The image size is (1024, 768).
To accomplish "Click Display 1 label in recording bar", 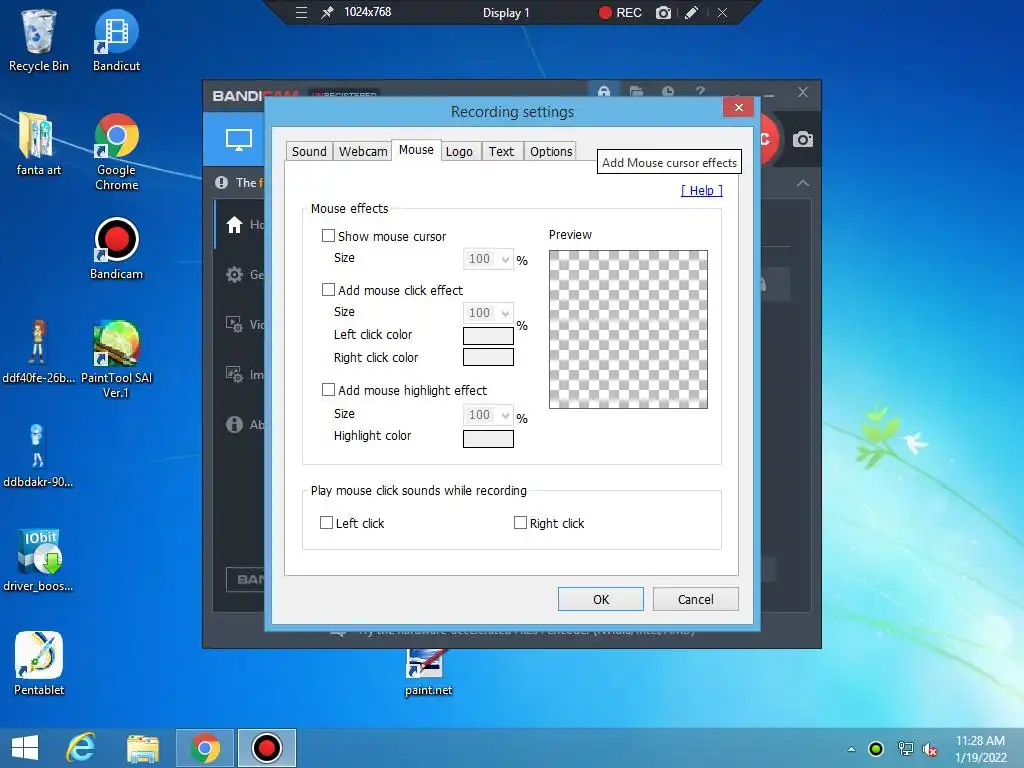I will [506, 12].
